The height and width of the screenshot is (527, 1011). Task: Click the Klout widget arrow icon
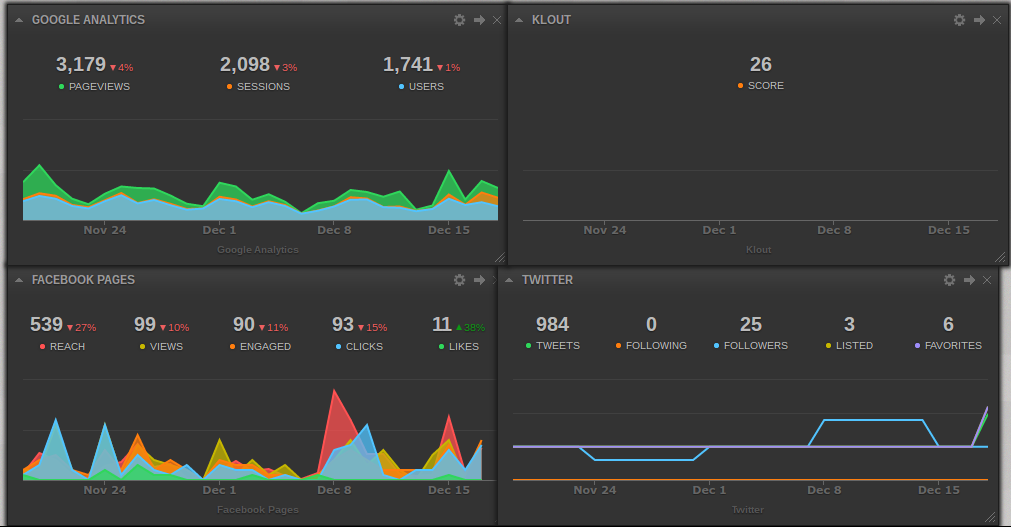[979, 20]
